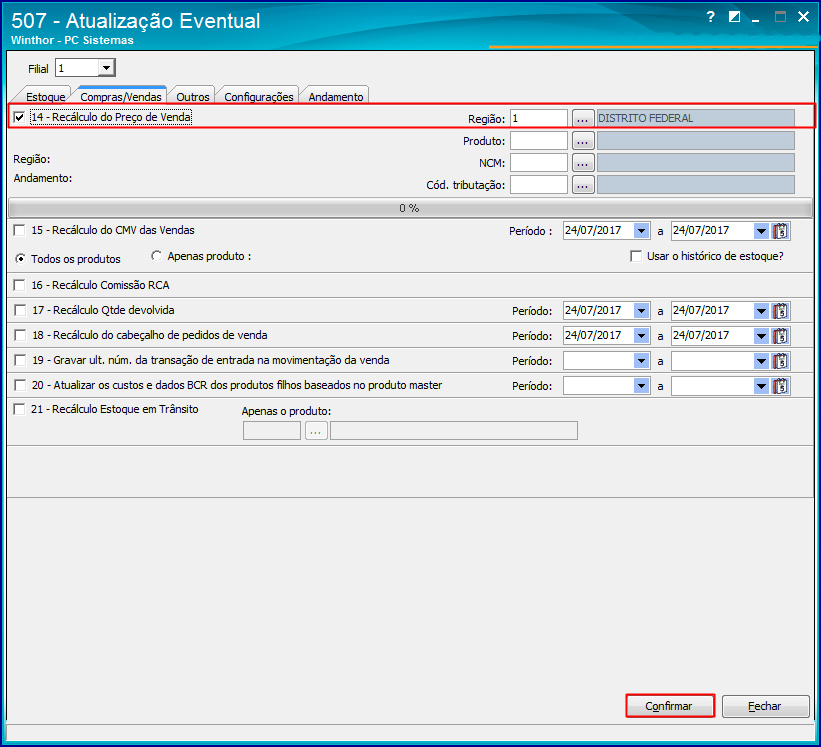The width and height of the screenshot is (821, 747).
Task: Check Usar o histórico de estoque
Action: 636,257
